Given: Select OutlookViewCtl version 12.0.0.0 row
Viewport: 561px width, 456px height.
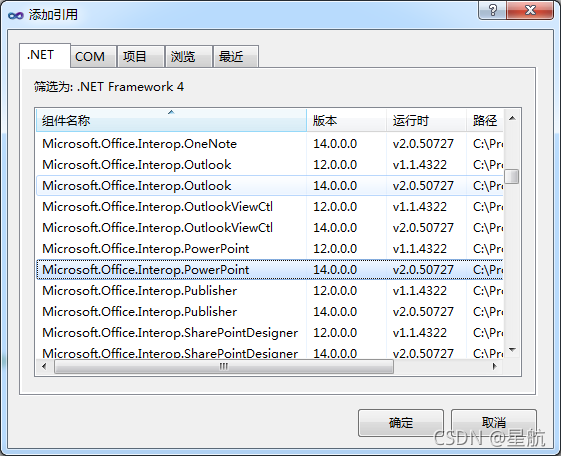Looking at the screenshot, I should pyautogui.click(x=270, y=207).
